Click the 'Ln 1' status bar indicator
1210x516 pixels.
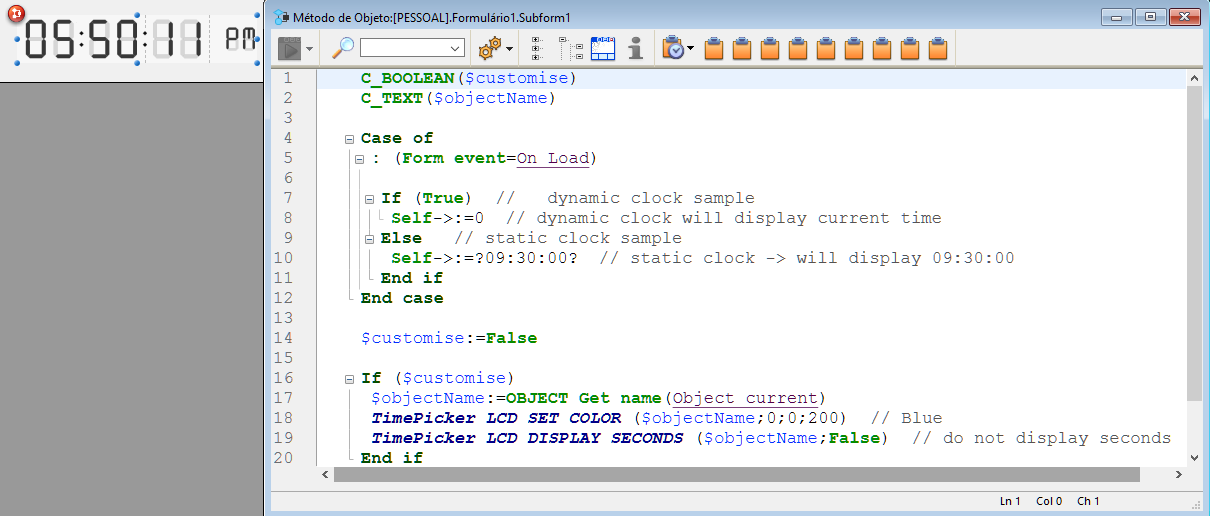[1010, 501]
